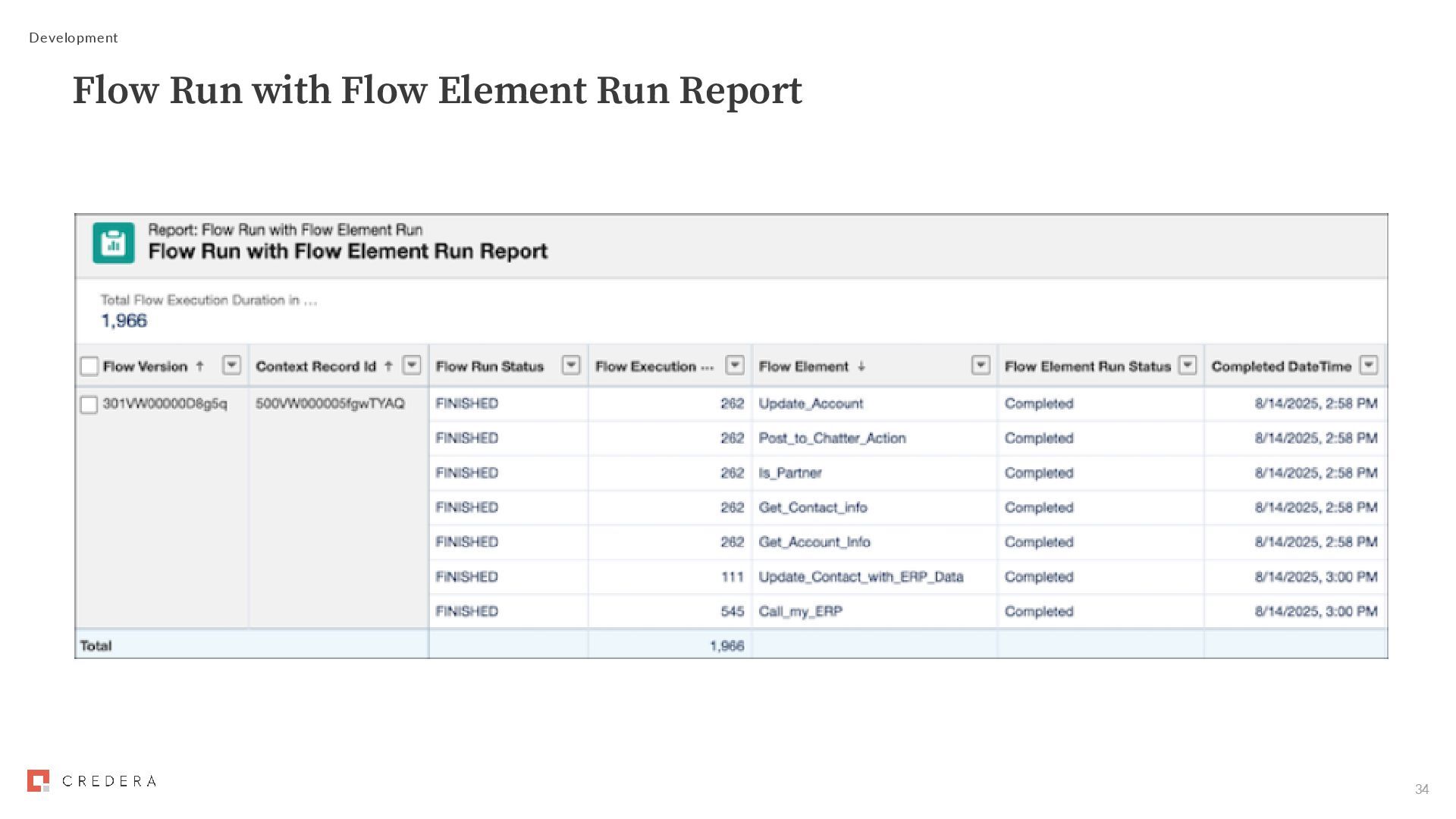Screen dimensions: 1456x819
Task: Click Flow Element descending sort arrow
Action: click(x=861, y=367)
